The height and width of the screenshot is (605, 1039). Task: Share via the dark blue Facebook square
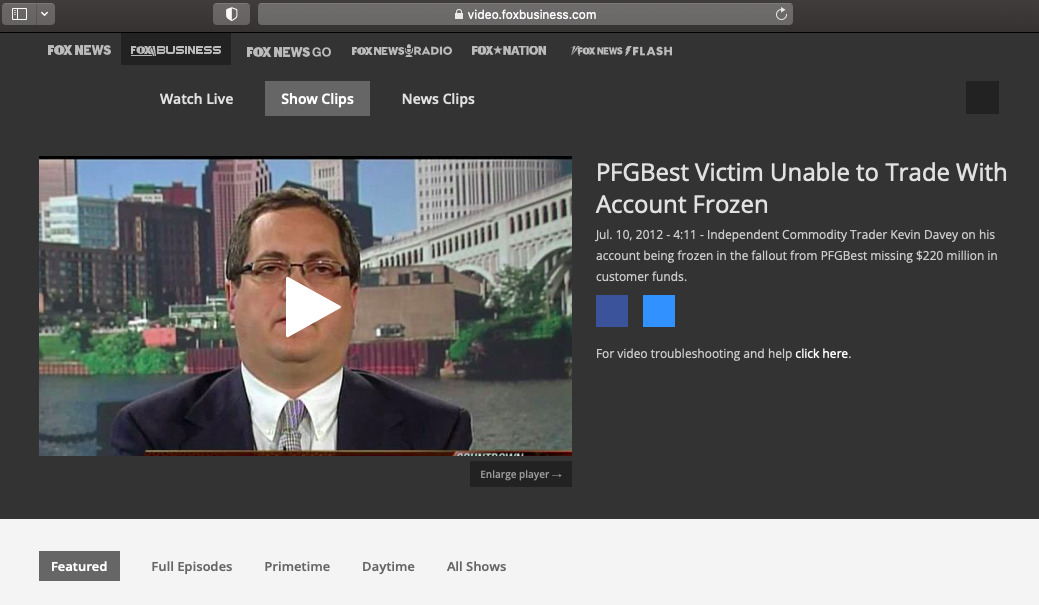[612, 311]
